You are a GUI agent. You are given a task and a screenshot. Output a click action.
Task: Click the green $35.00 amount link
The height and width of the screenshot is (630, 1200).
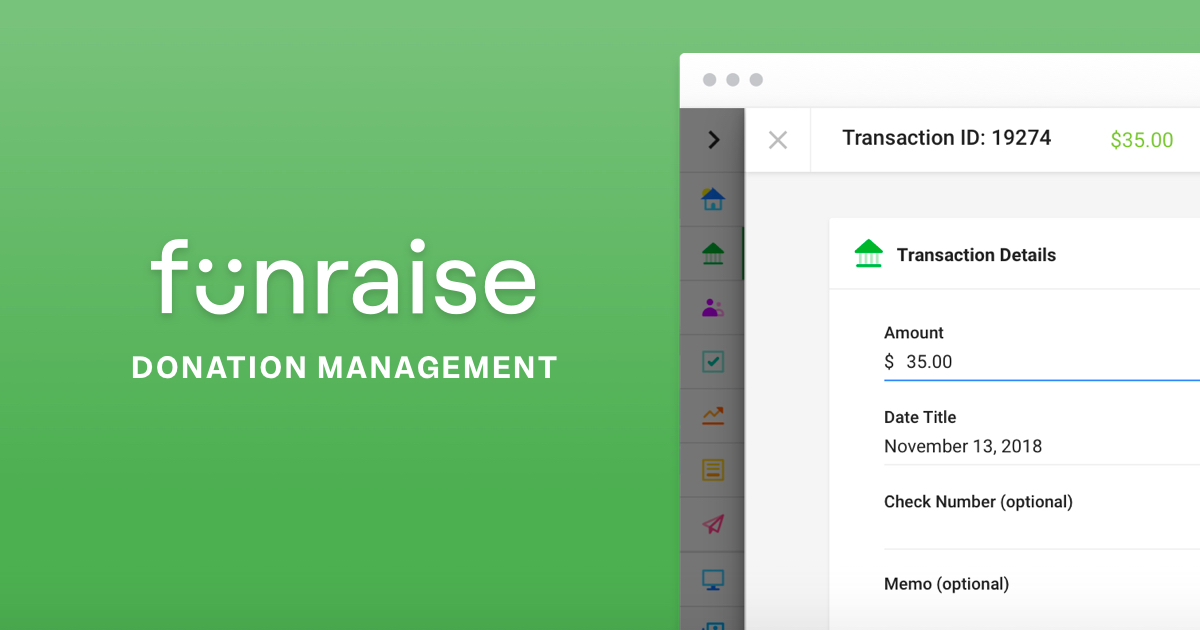tap(1141, 140)
